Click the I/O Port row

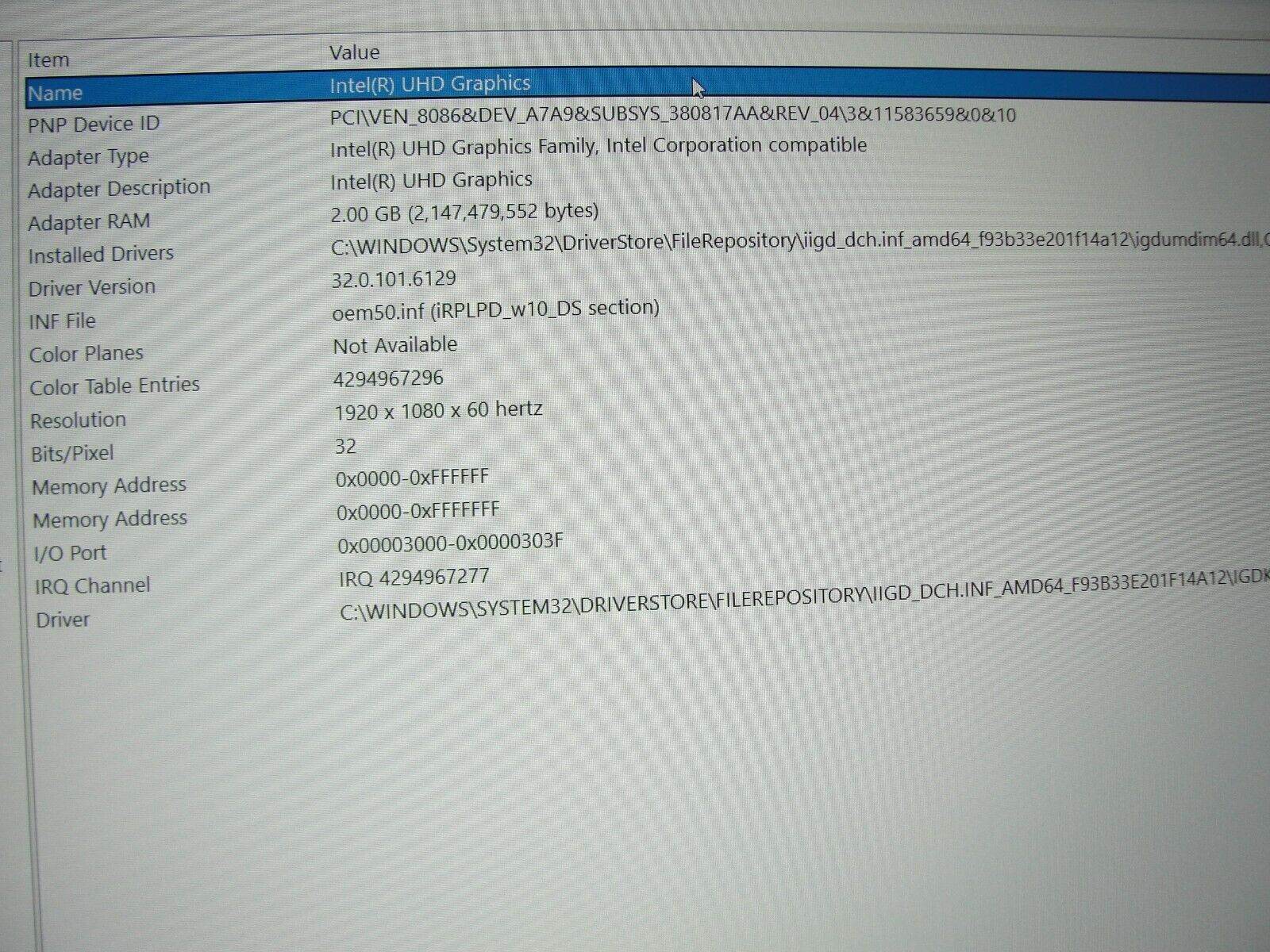(70, 553)
